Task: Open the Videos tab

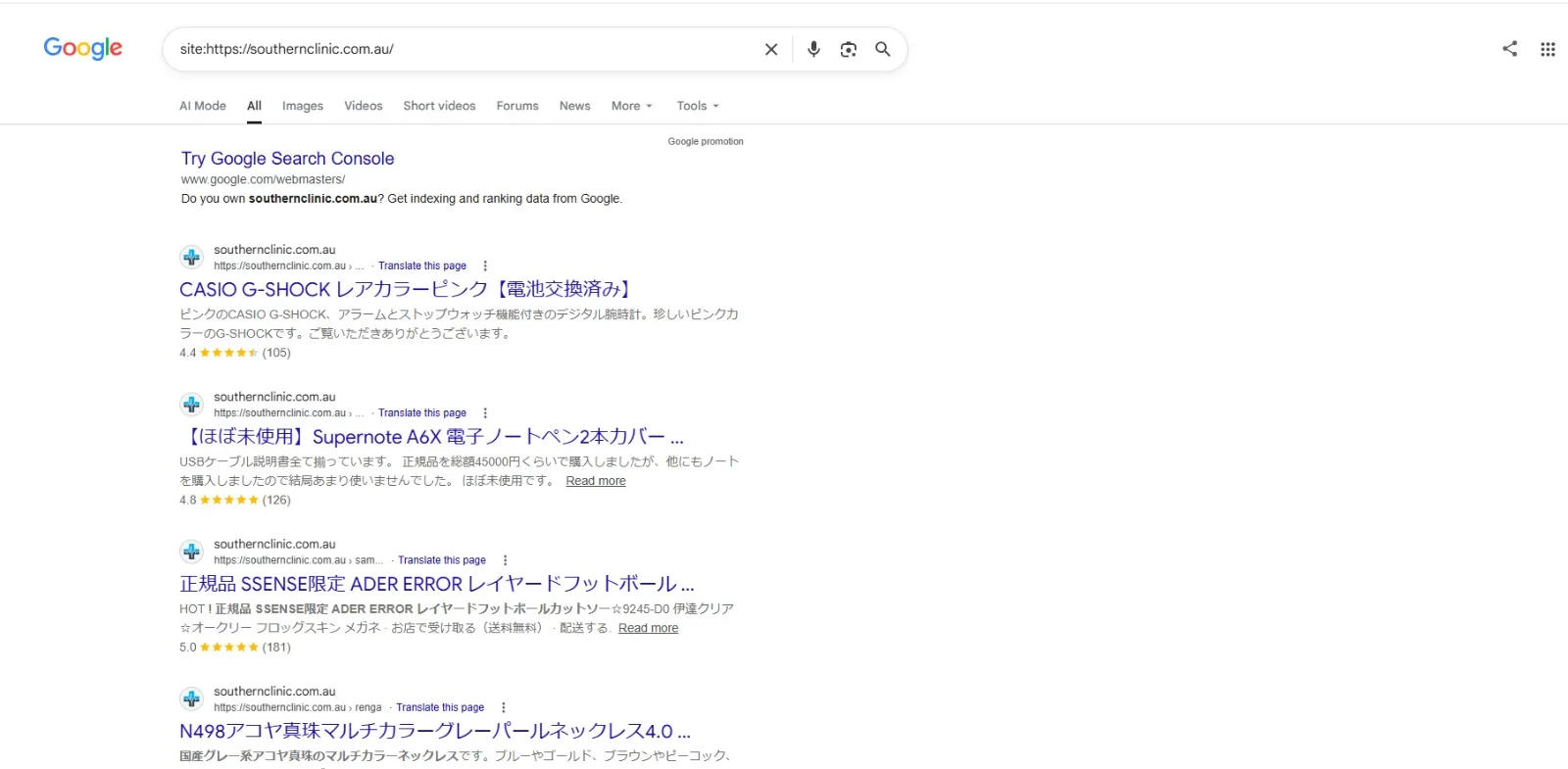Action: point(364,106)
